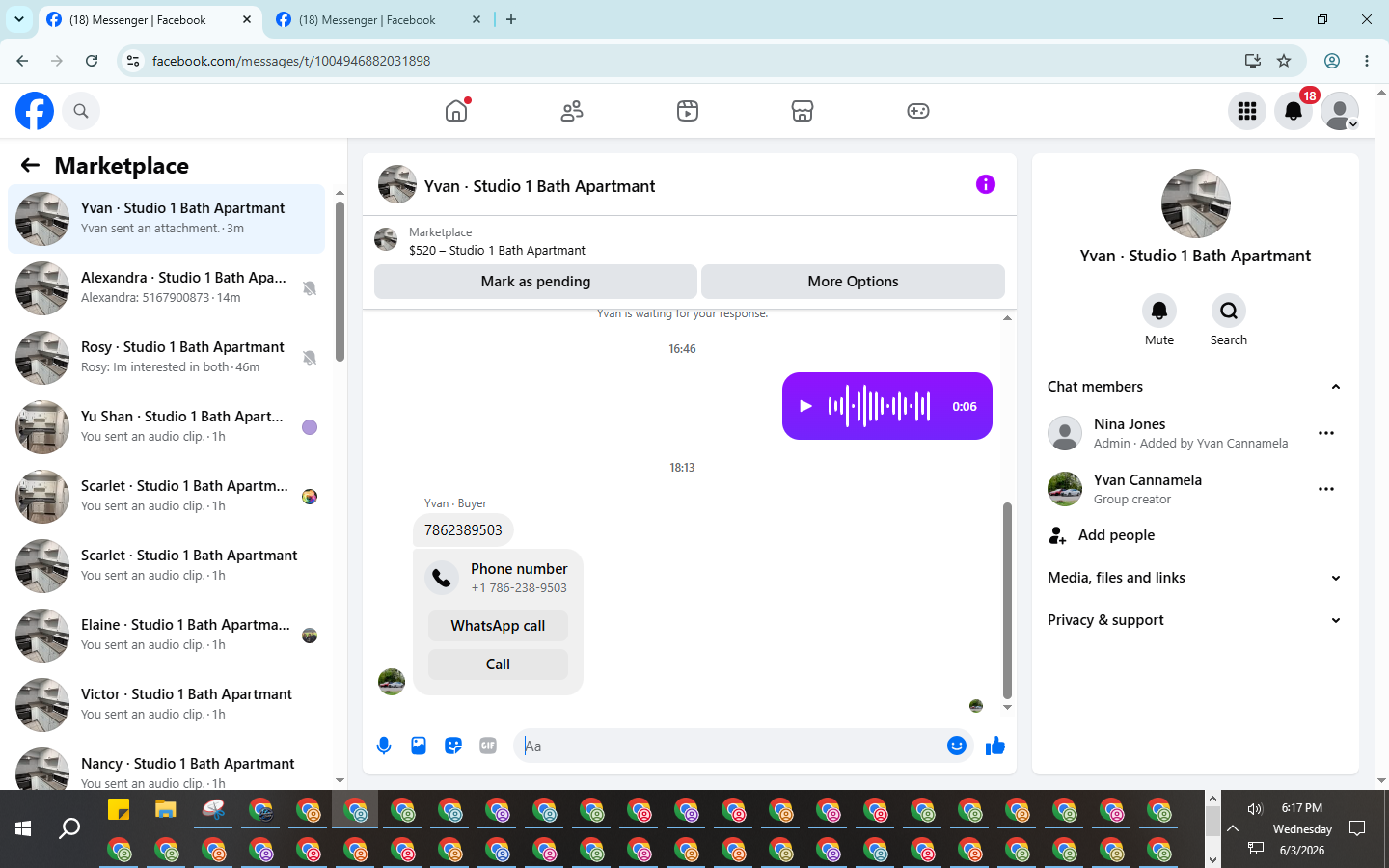Reload the page

click(x=92, y=61)
